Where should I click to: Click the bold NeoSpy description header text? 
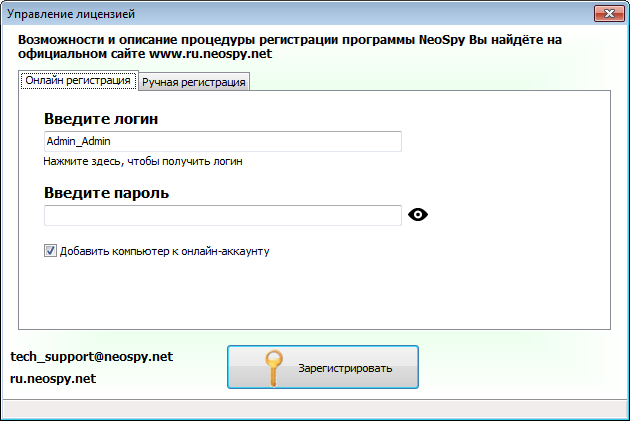(290, 47)
